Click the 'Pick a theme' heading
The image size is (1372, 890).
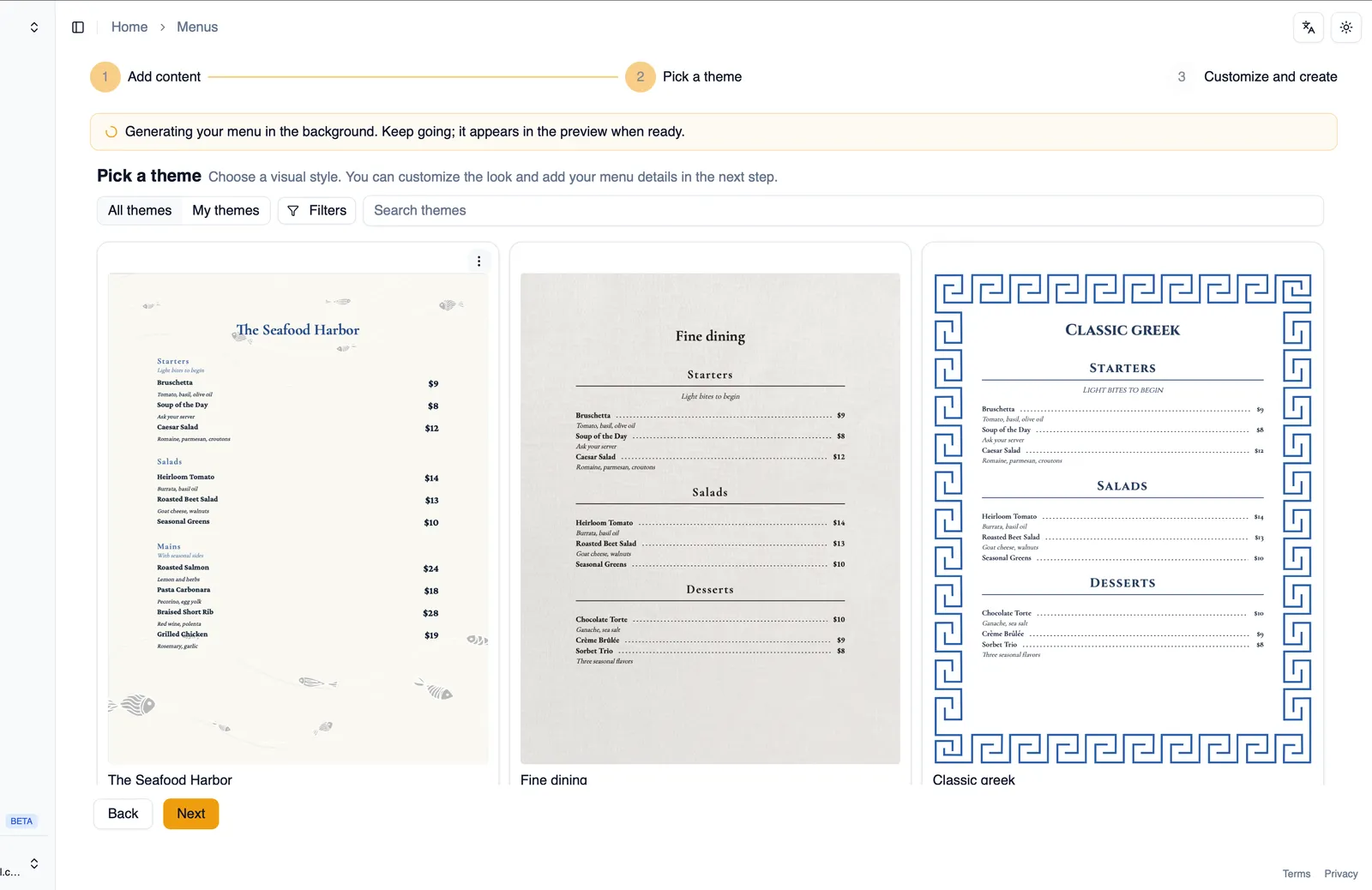(149, 176)
